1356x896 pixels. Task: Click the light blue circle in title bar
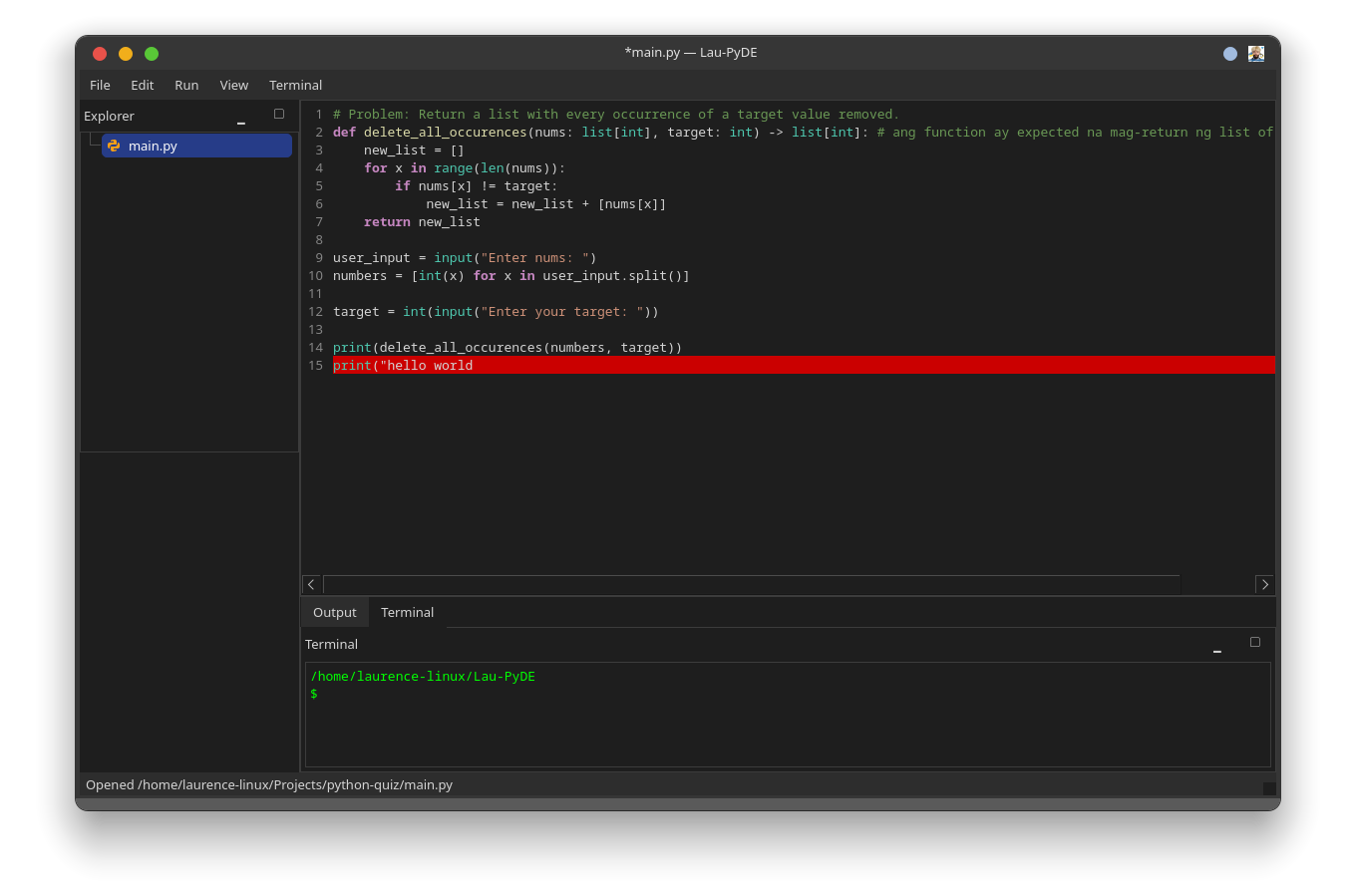coord(1230,54)
